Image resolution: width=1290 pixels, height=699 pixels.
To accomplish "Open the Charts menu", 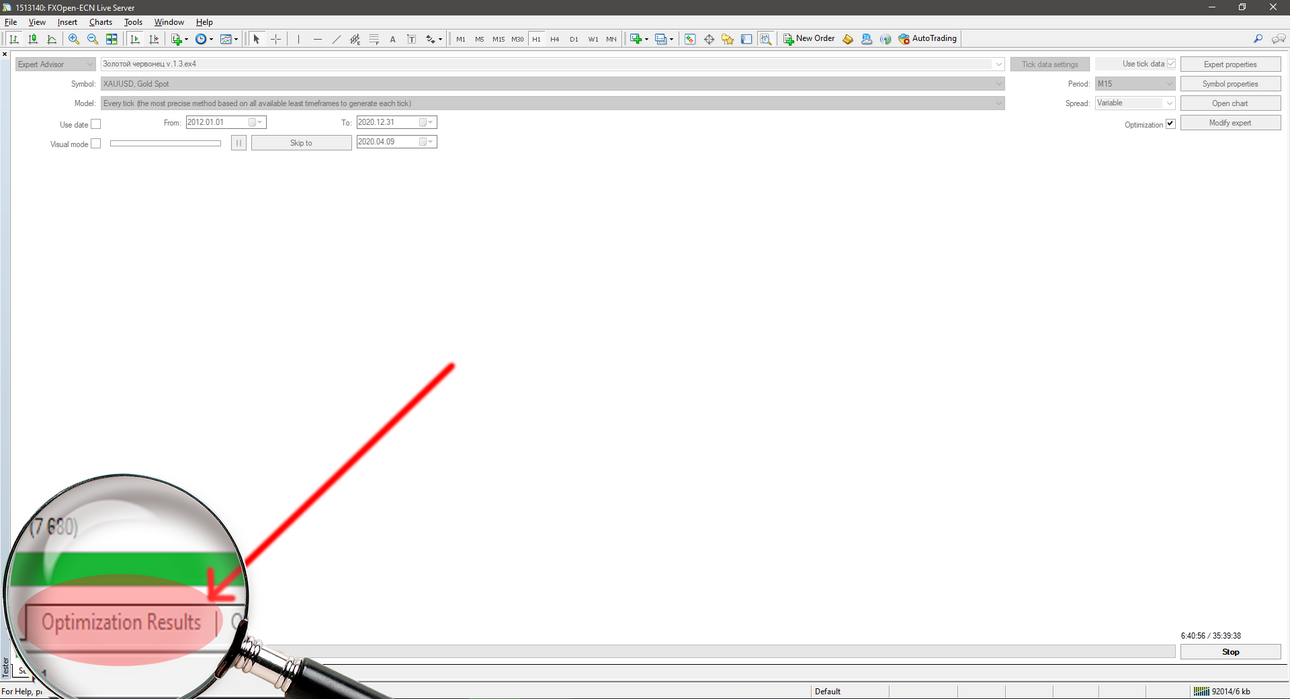I will click(x=101, y=22).
